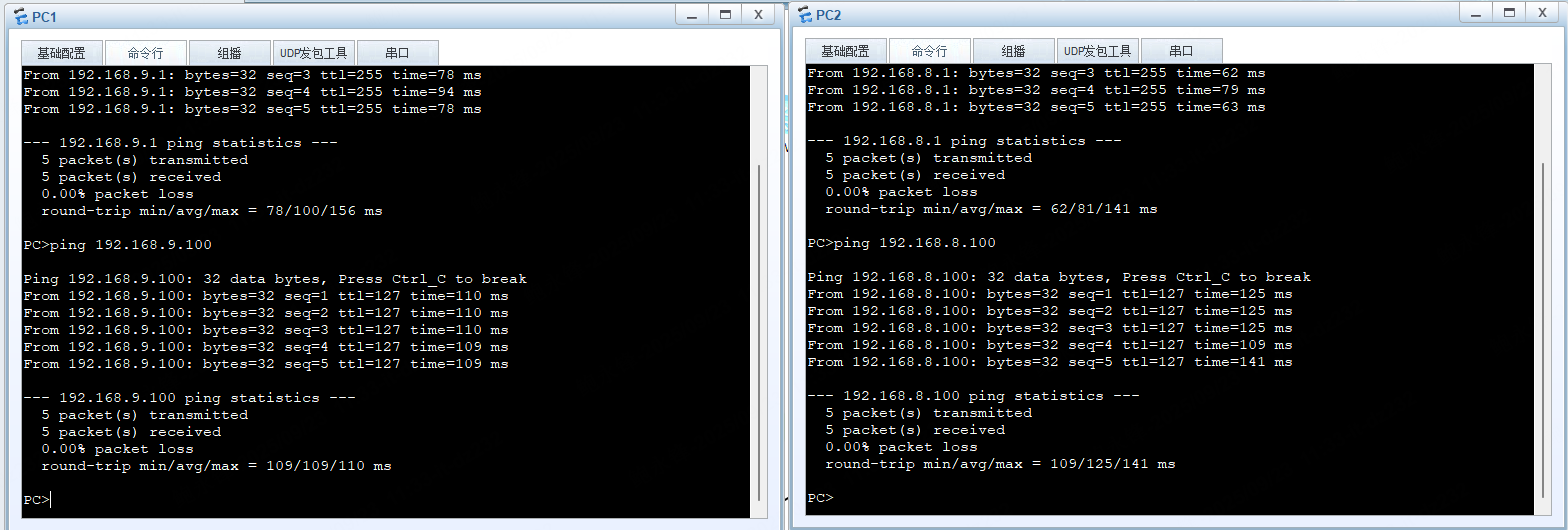
Task: Close the PC2 window
Action: click(x=1542, y=12)
